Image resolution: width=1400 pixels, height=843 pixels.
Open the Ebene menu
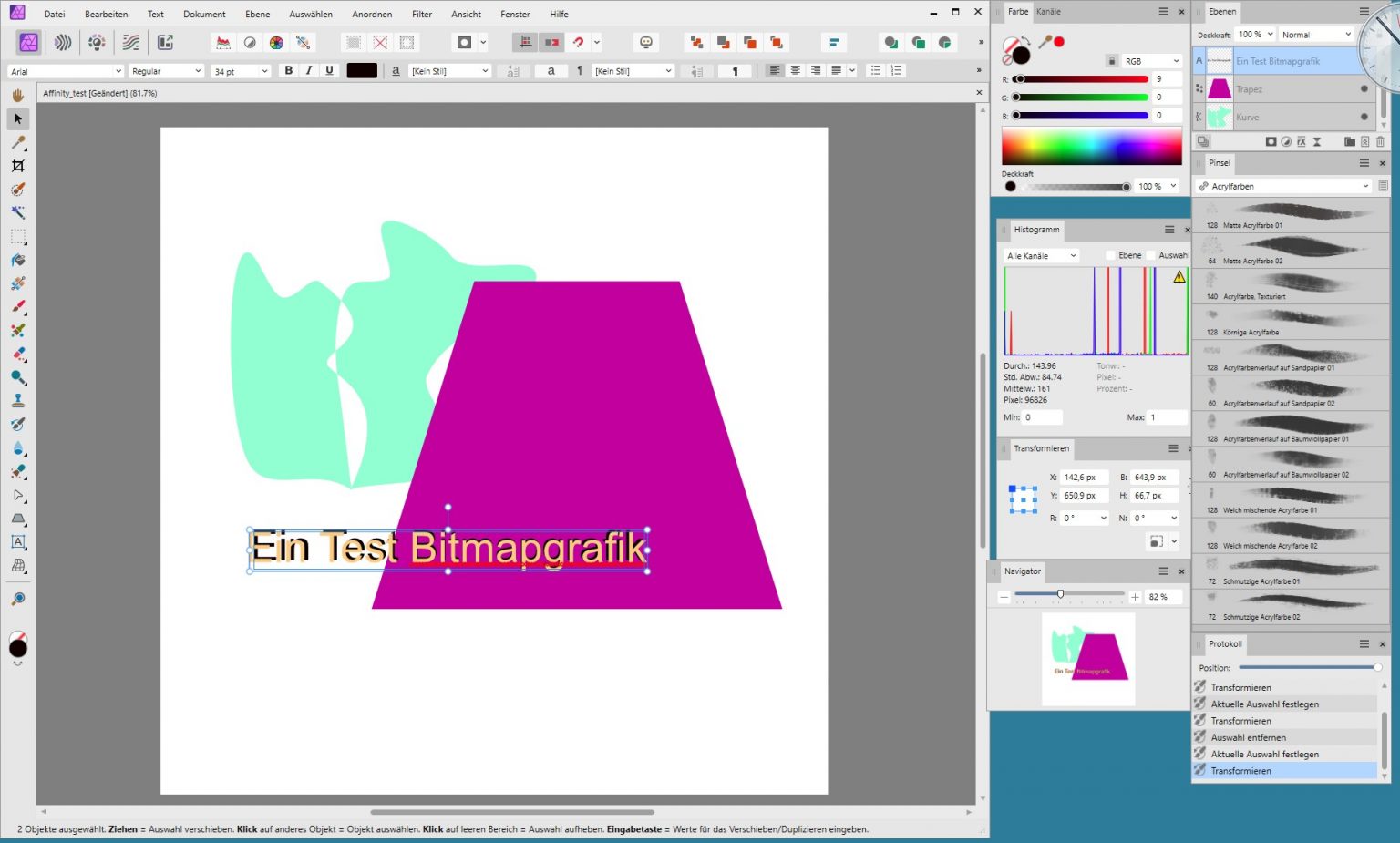coord(258,15)
